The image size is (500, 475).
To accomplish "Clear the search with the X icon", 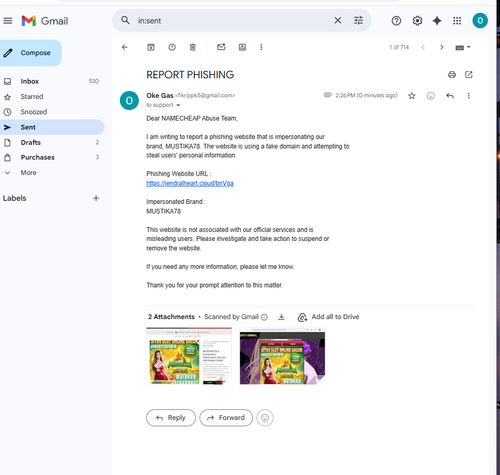I will 338,21.
